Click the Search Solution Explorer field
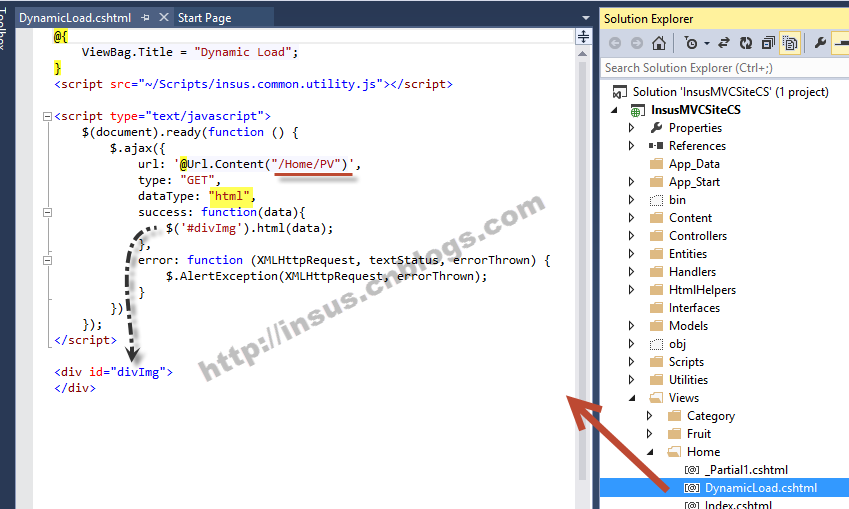 (724, 68)
